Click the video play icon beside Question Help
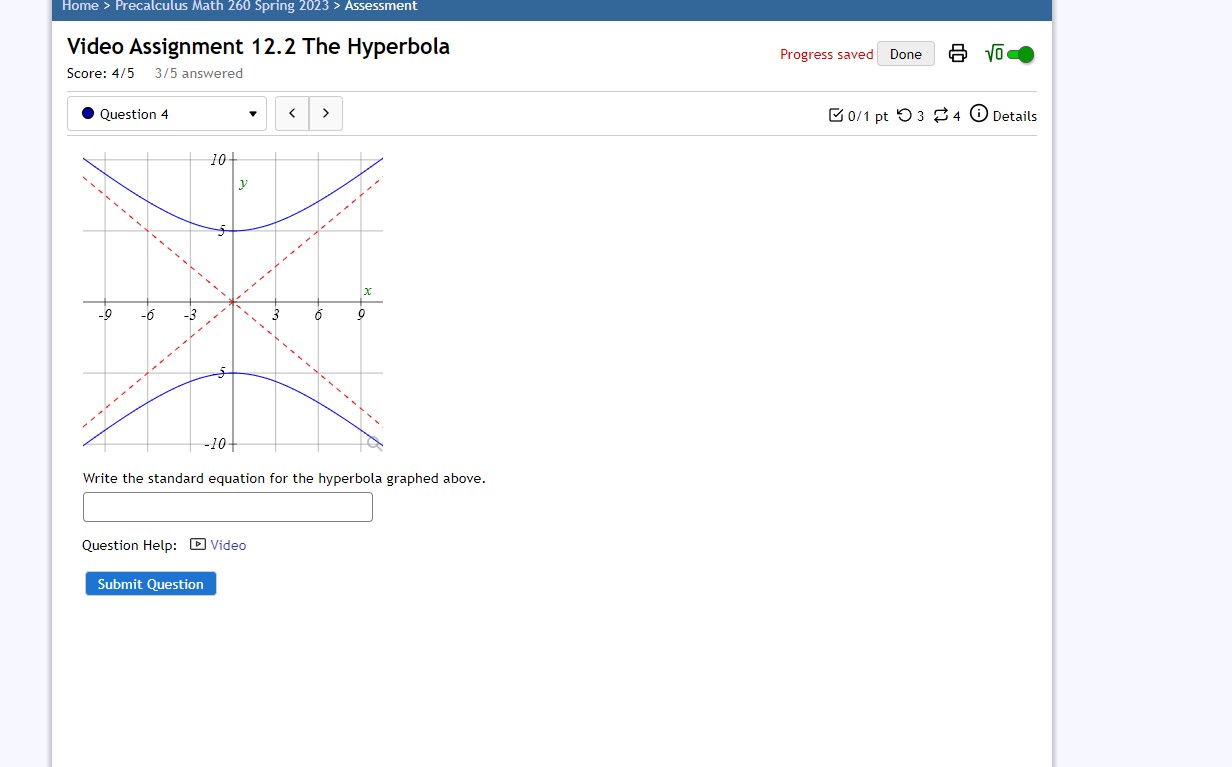Viewport: 1232px width, 767px height. tap(197, 545)
